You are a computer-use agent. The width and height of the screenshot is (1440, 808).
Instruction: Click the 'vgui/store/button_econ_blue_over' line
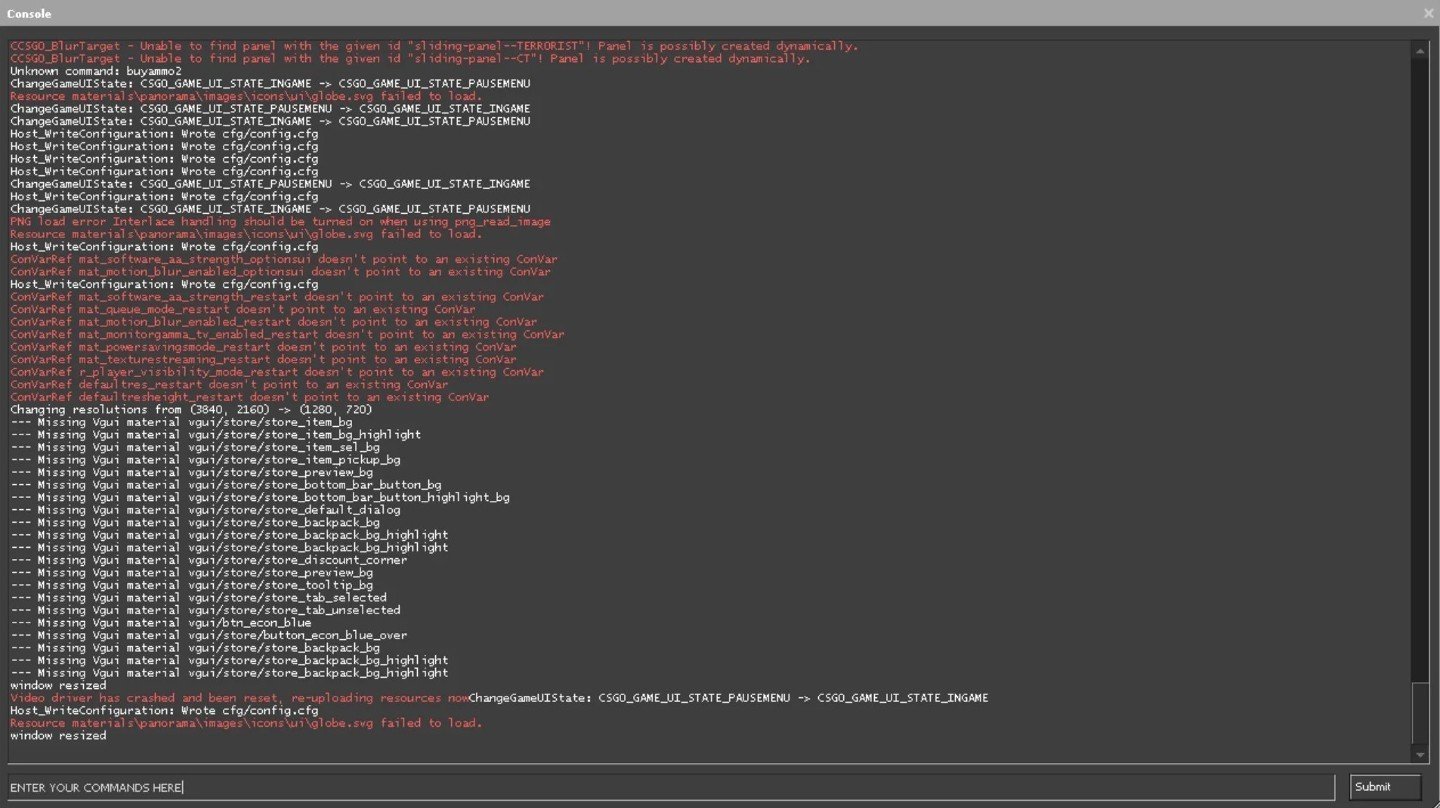click(x=209, y=635)
